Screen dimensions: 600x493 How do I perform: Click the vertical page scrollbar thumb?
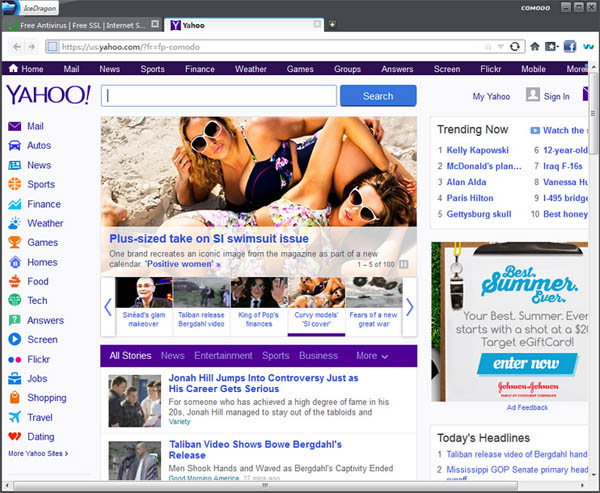(594, 115)
